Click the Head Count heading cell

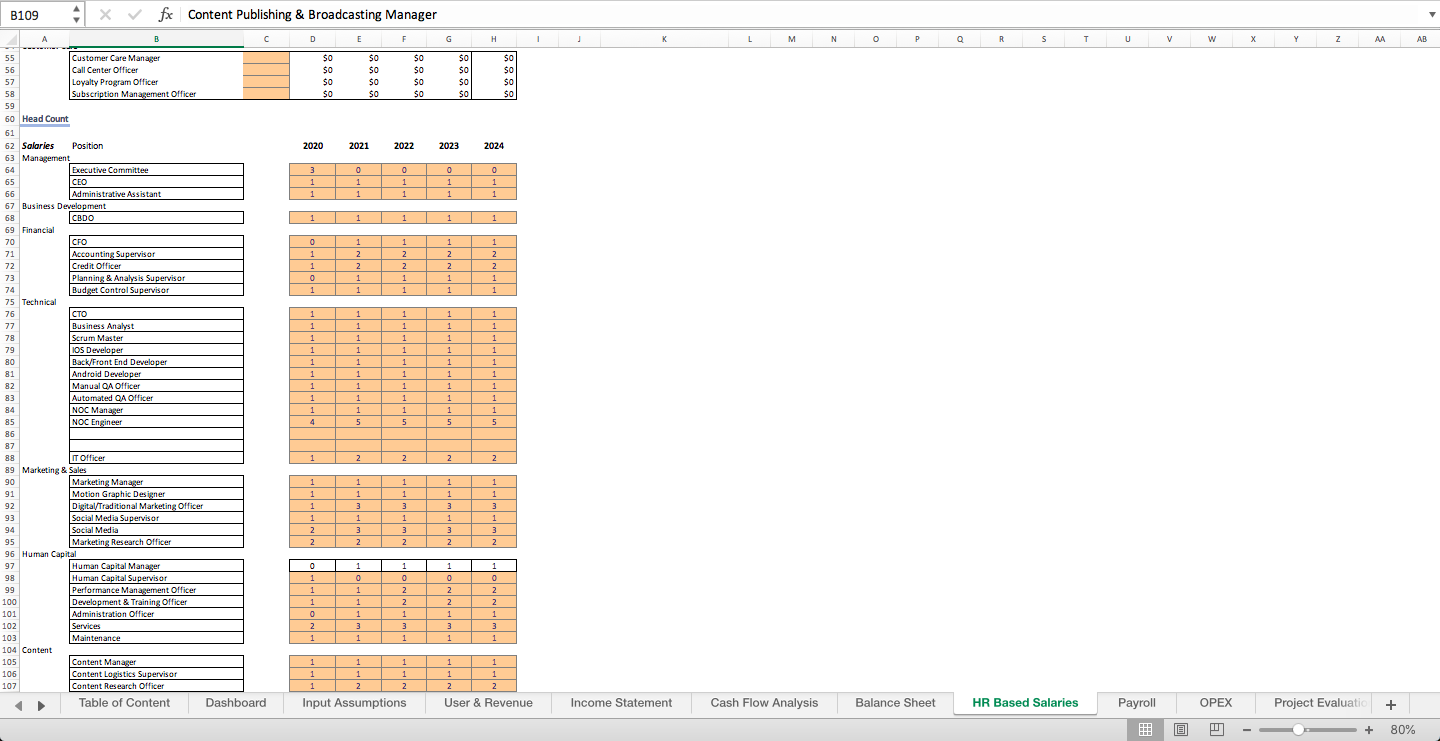click(45, 119)
